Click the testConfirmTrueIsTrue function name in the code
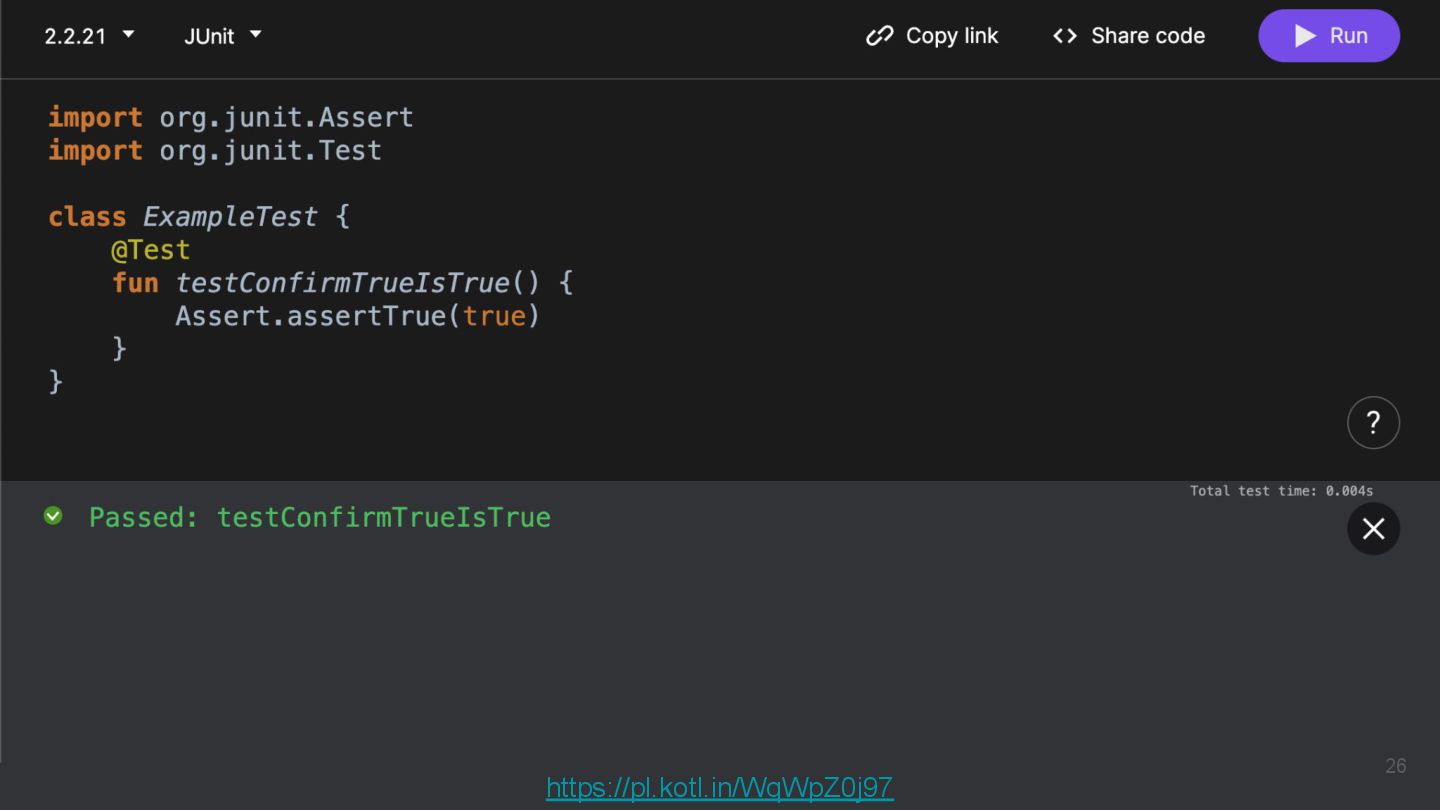 tap(343, 283)
